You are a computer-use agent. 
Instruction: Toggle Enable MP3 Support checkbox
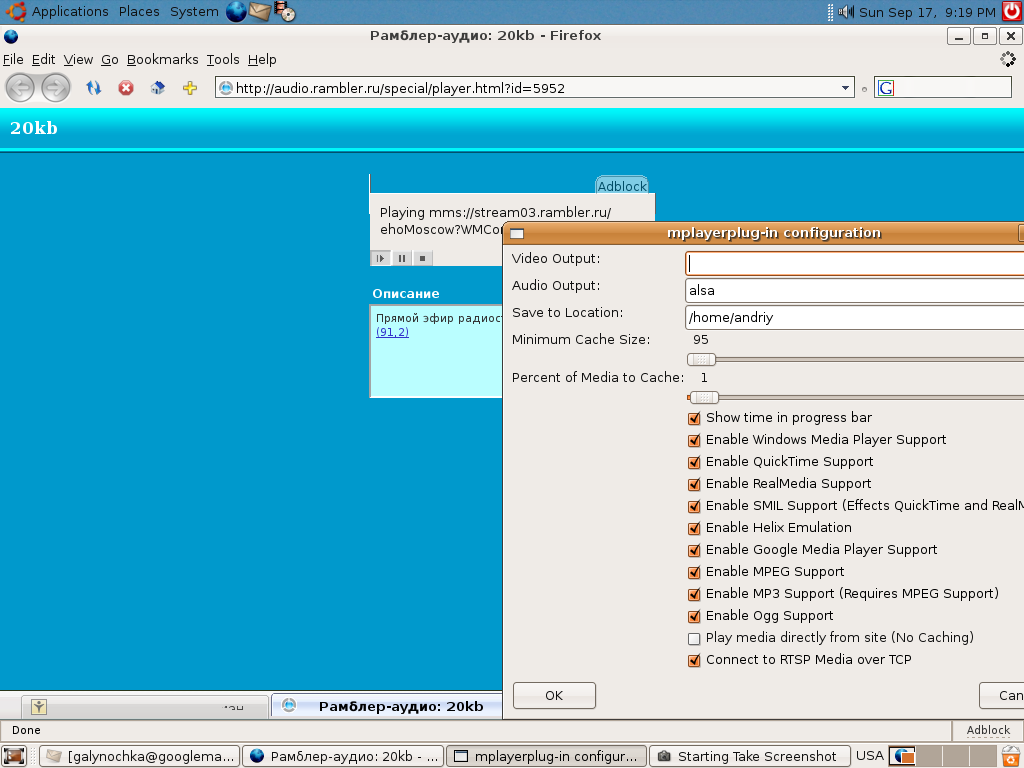(694, 594)
